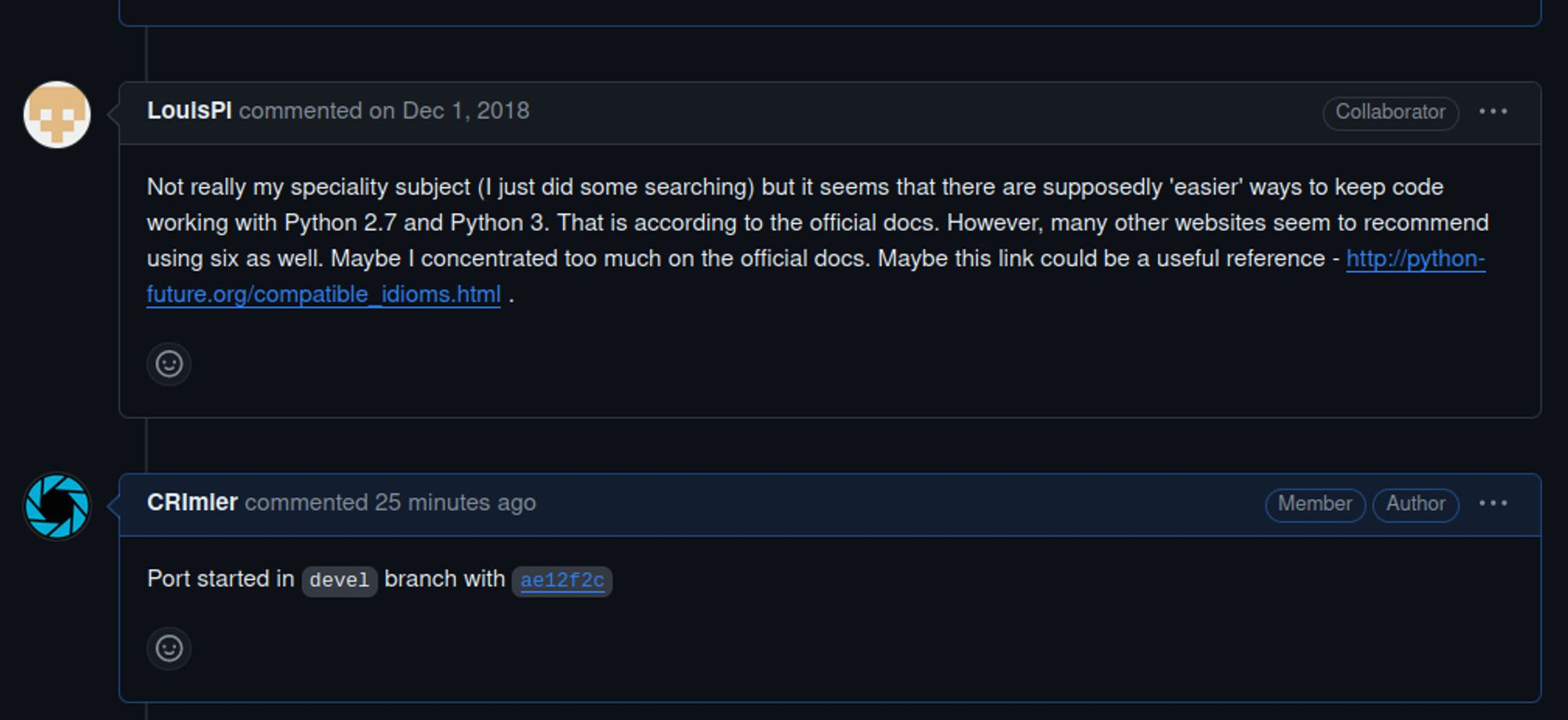Open three-dot options menu on CRImier's comment
Viewport: 1568px width, 720px height.
[x=1493, y=503]
